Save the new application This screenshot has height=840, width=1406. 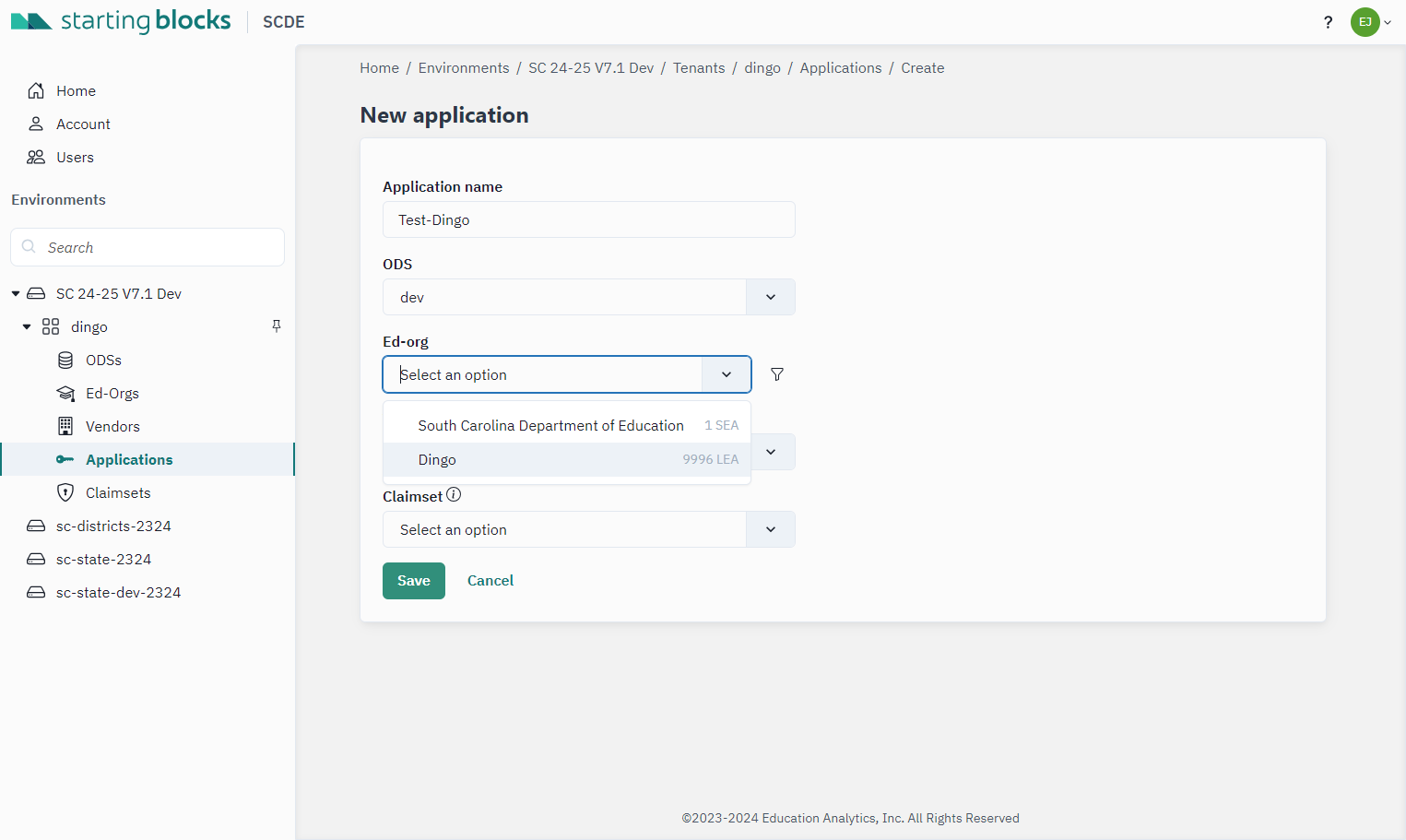[414, 581]
